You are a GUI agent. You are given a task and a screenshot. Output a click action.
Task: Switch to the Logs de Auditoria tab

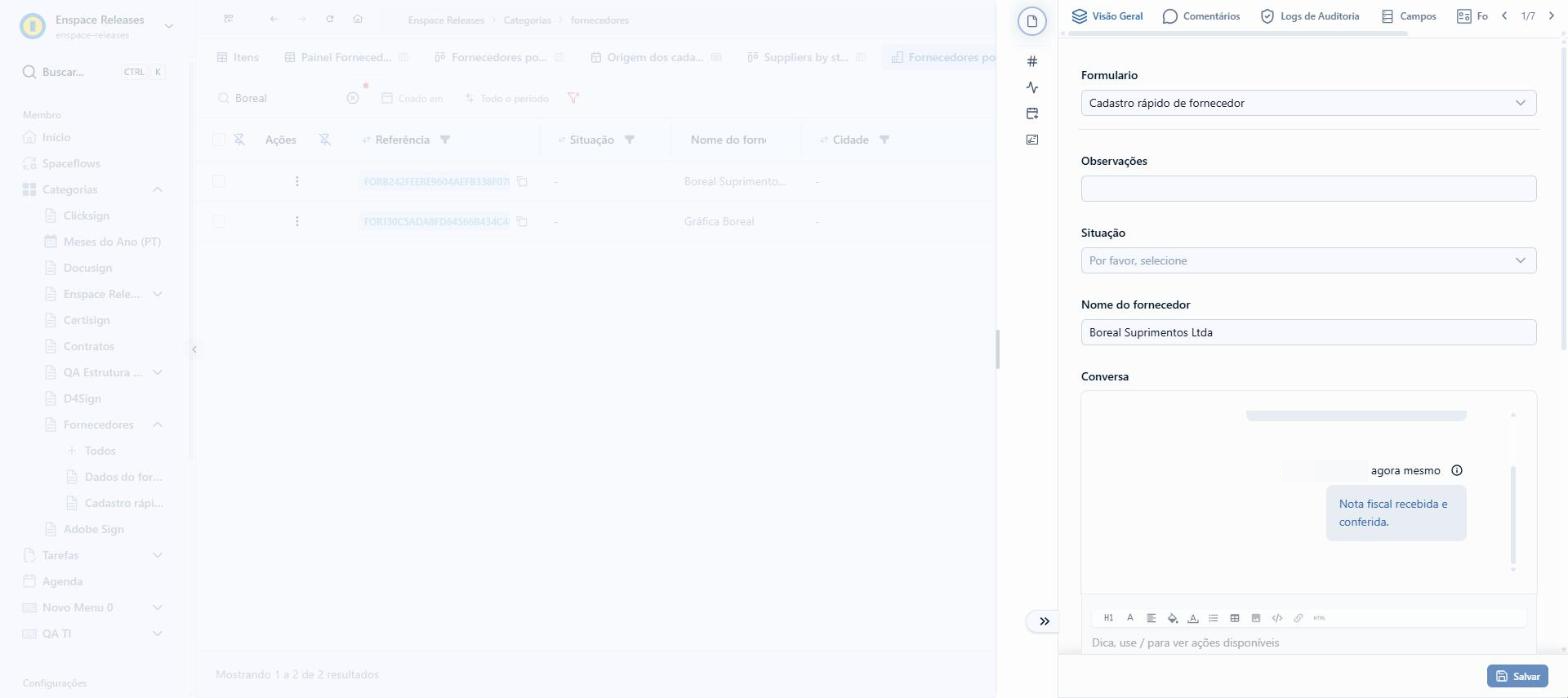point(1309,16)
